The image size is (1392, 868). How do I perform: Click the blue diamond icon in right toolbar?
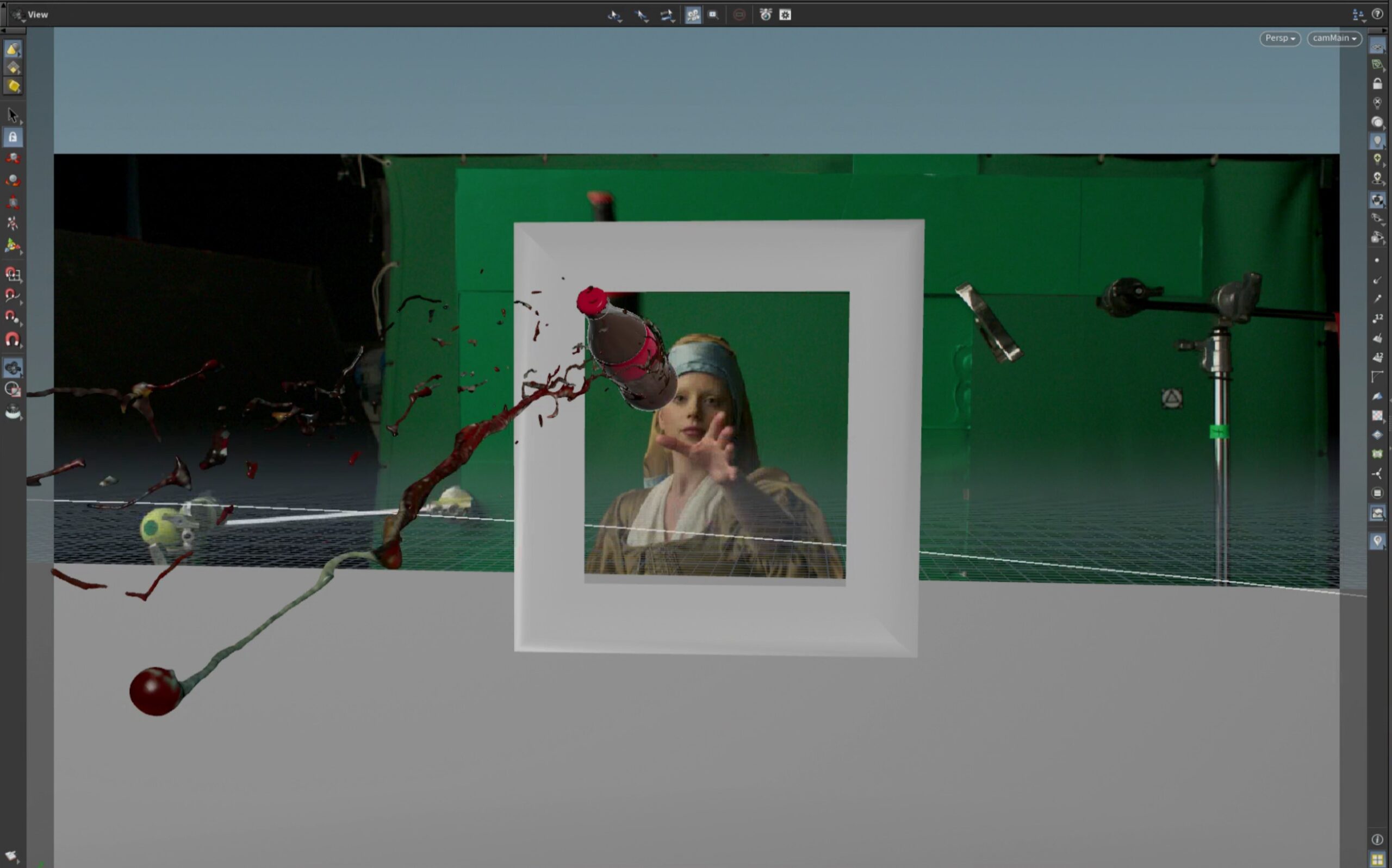[x=1377, y=435]
